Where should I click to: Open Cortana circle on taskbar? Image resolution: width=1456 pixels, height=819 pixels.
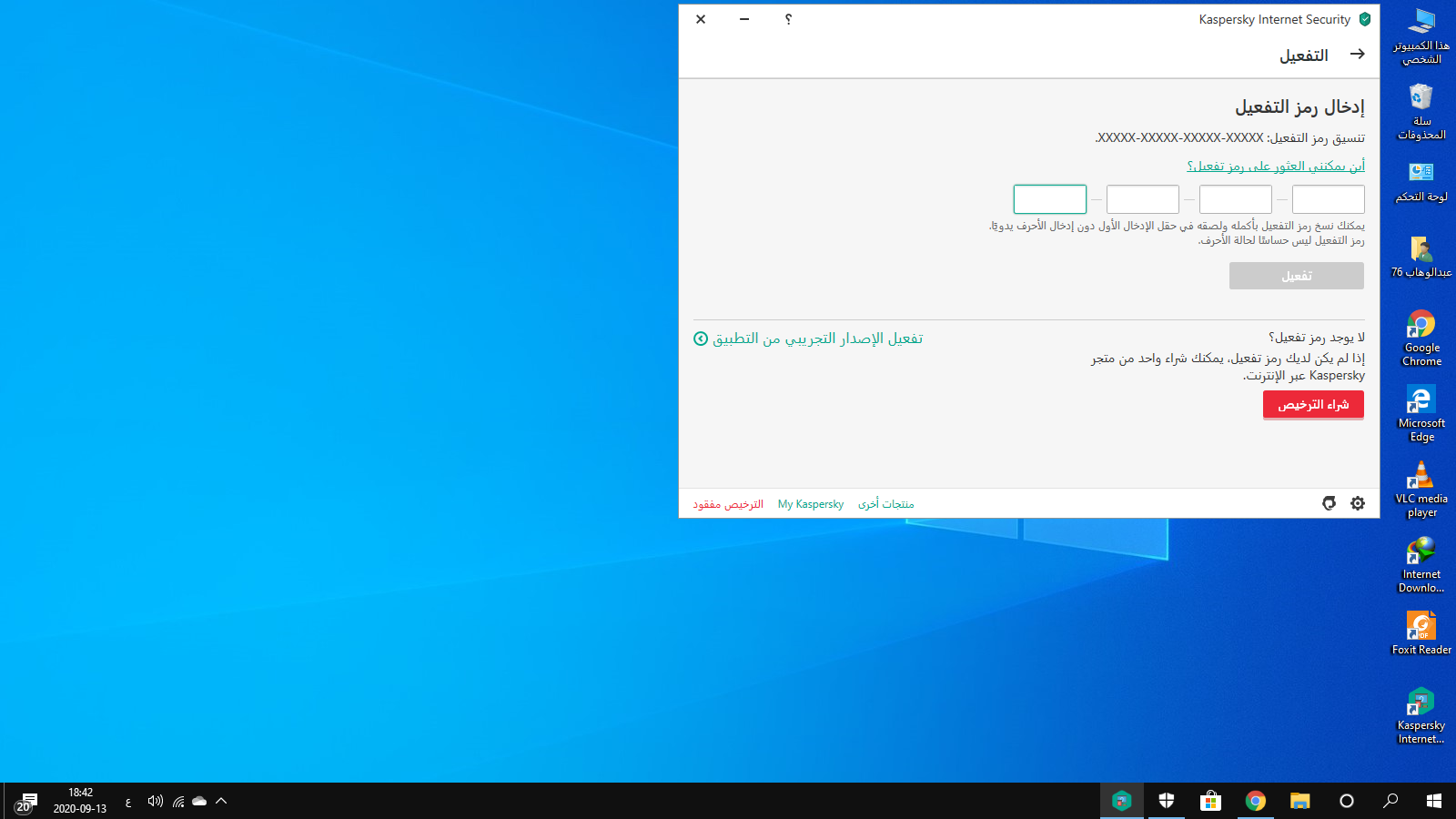click(x=1347, y=801)
